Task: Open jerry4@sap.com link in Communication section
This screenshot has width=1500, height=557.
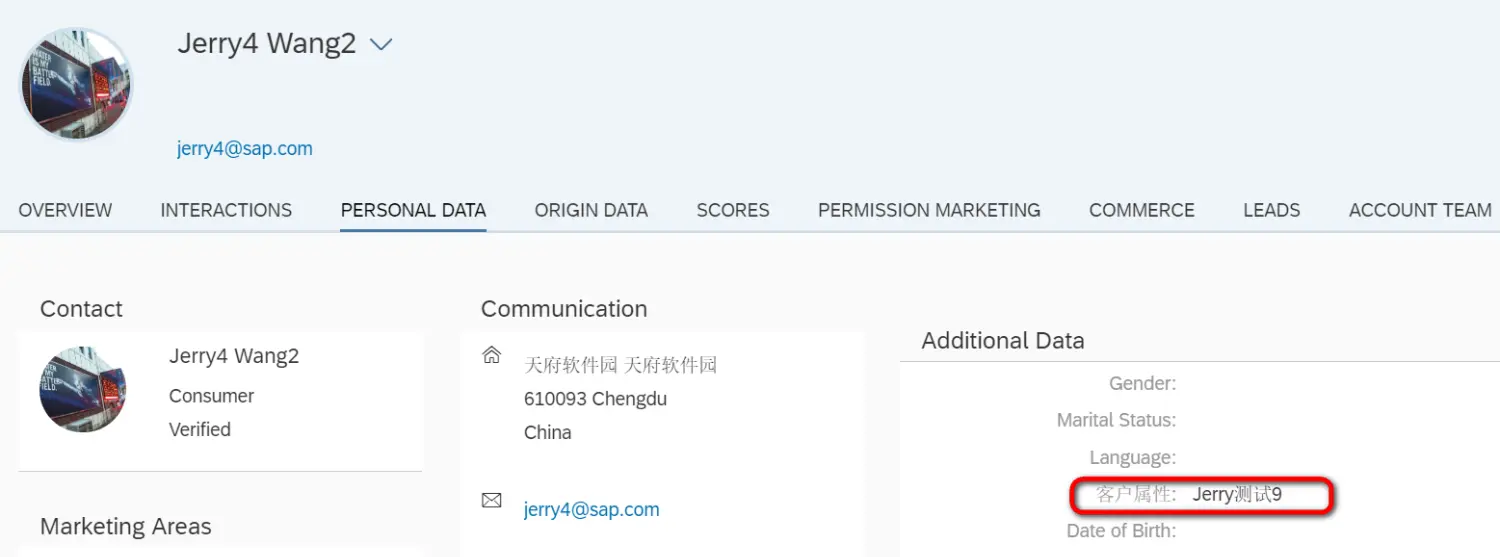Action: tap(591, 510)
